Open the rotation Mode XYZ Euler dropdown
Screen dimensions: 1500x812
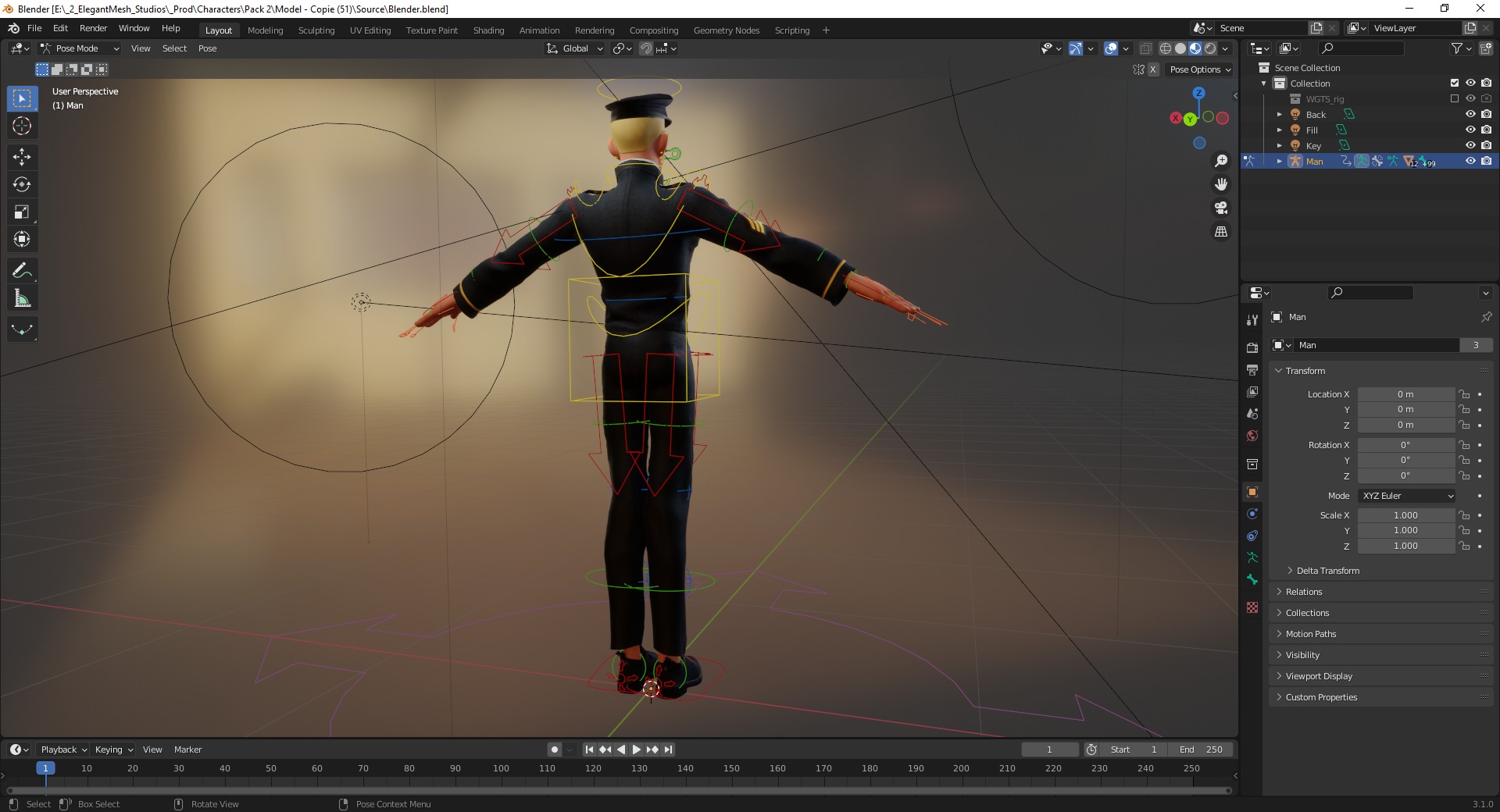1406,496
